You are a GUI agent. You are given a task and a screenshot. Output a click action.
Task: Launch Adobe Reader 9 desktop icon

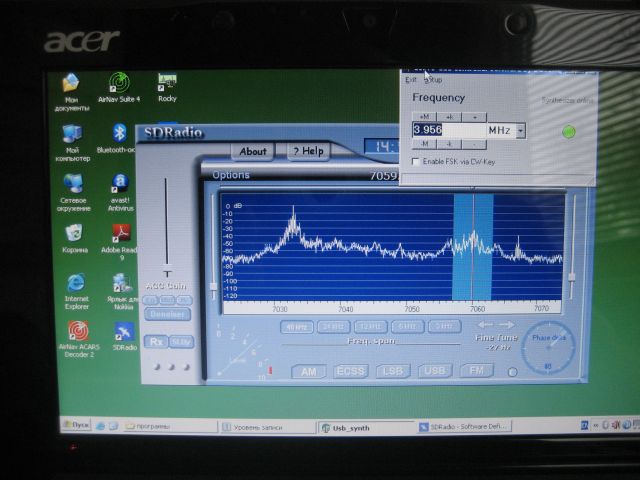coord(119,242)
